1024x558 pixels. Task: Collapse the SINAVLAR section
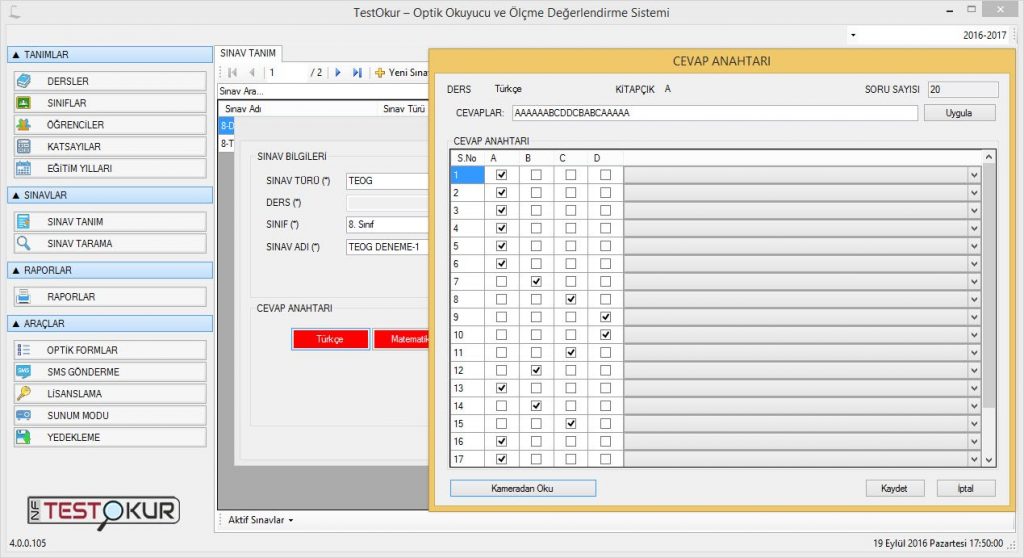110,195
